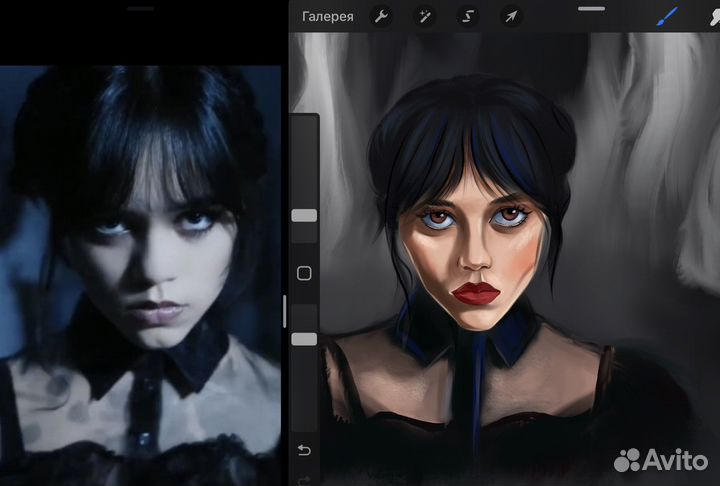This screenshot has width=720, height=486.
Task: Activate the Selection tool
Action: pos(467,16)
